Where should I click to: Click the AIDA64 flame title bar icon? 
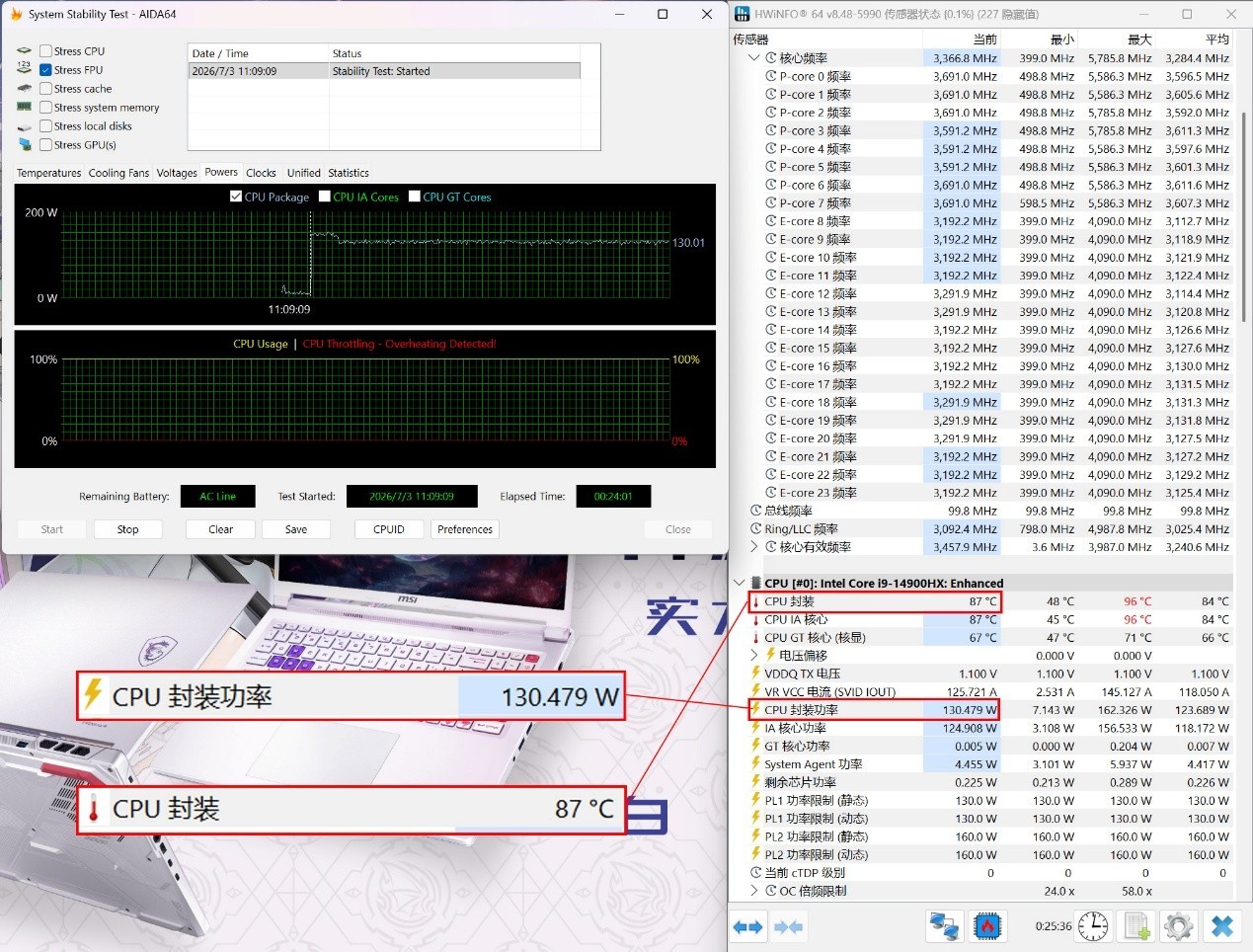16,14
